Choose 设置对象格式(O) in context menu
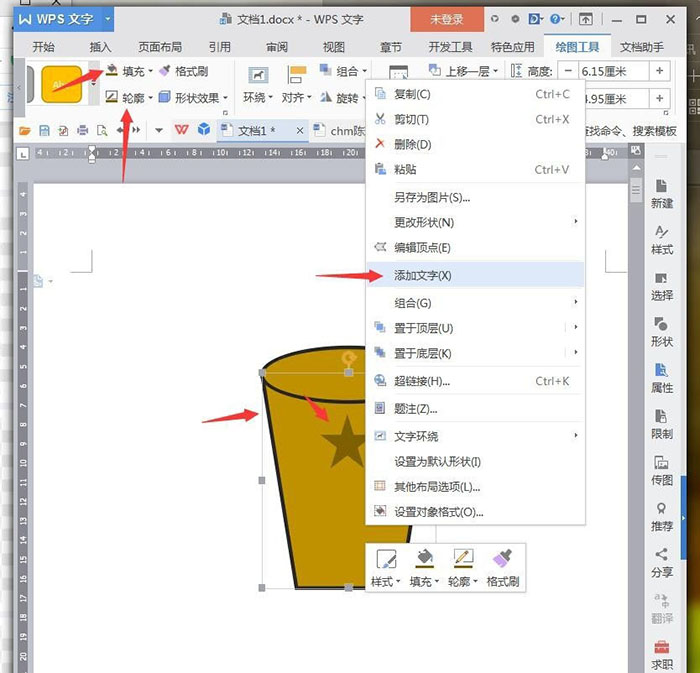700x673 pixels. 475,511
